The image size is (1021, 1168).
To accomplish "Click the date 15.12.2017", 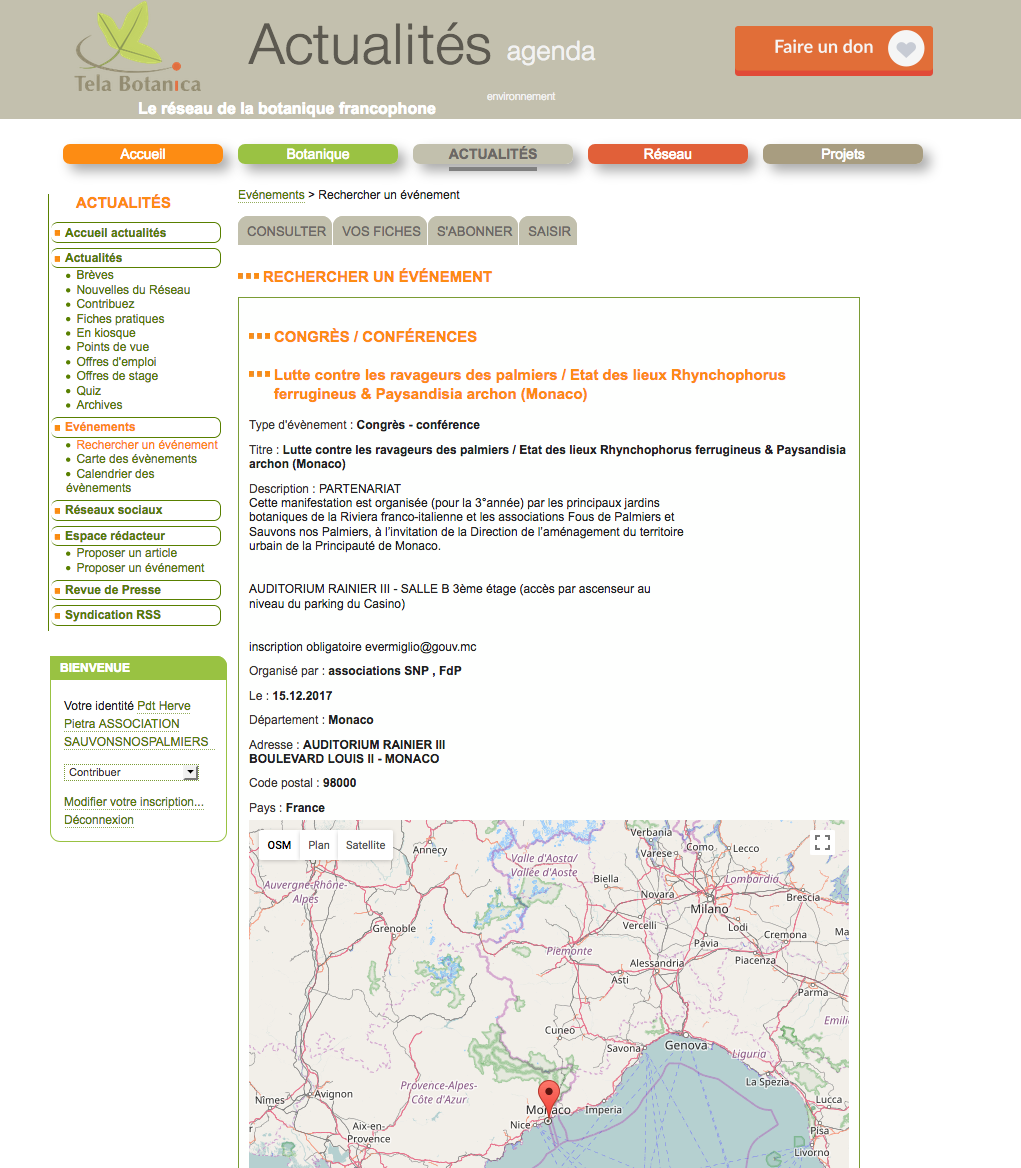I will click(x=302, y=696).
